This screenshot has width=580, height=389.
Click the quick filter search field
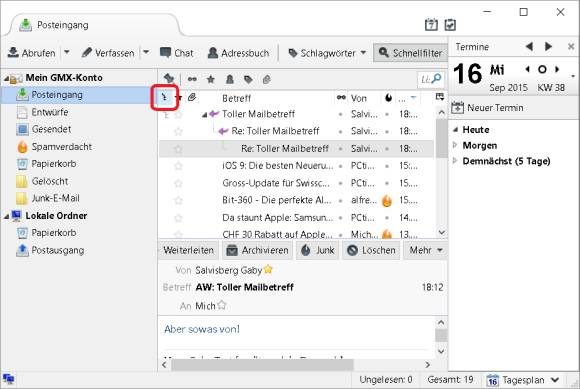431,79
